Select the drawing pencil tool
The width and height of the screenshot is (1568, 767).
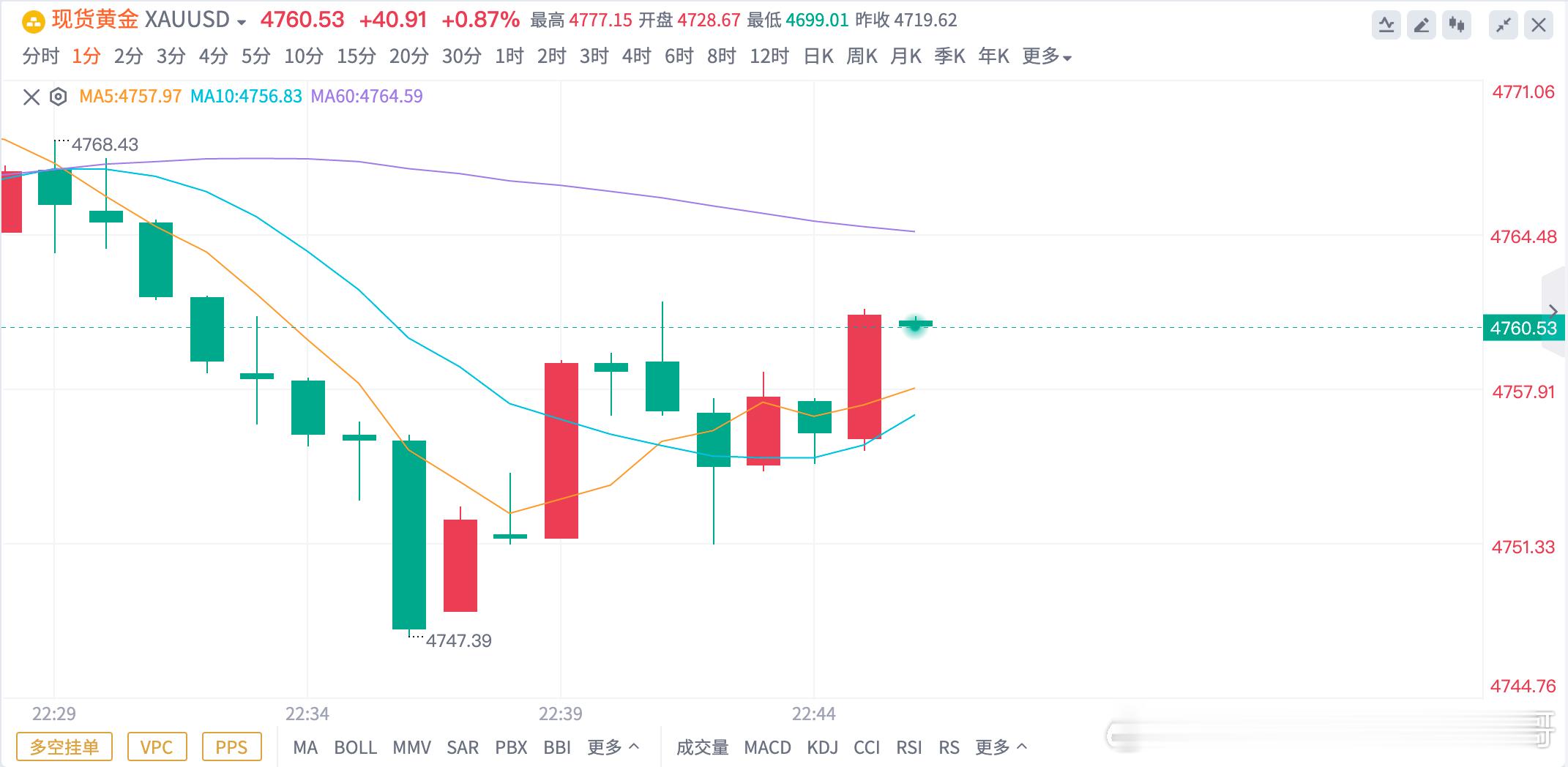pos(1421,24)
